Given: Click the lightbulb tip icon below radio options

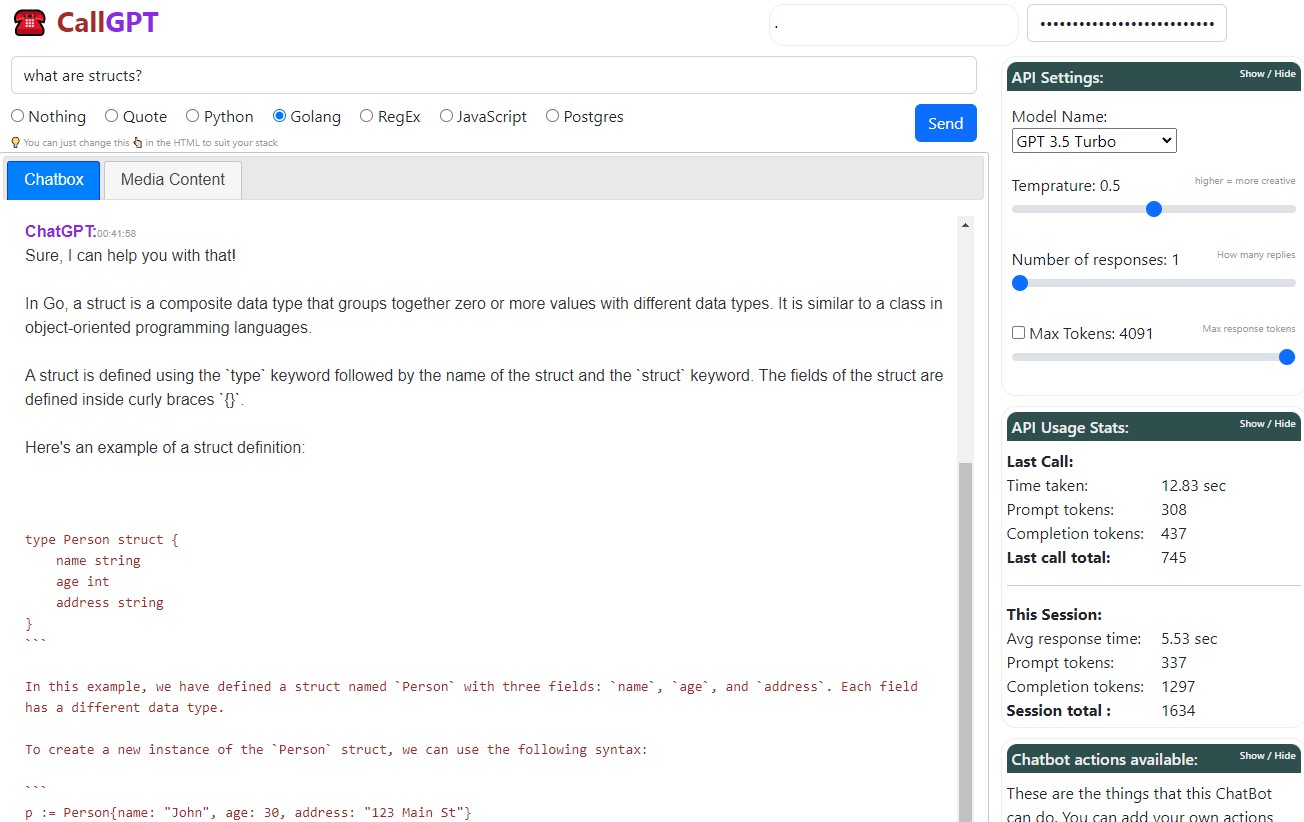Looking at the screenshot, I should click(x=15, y=143).
